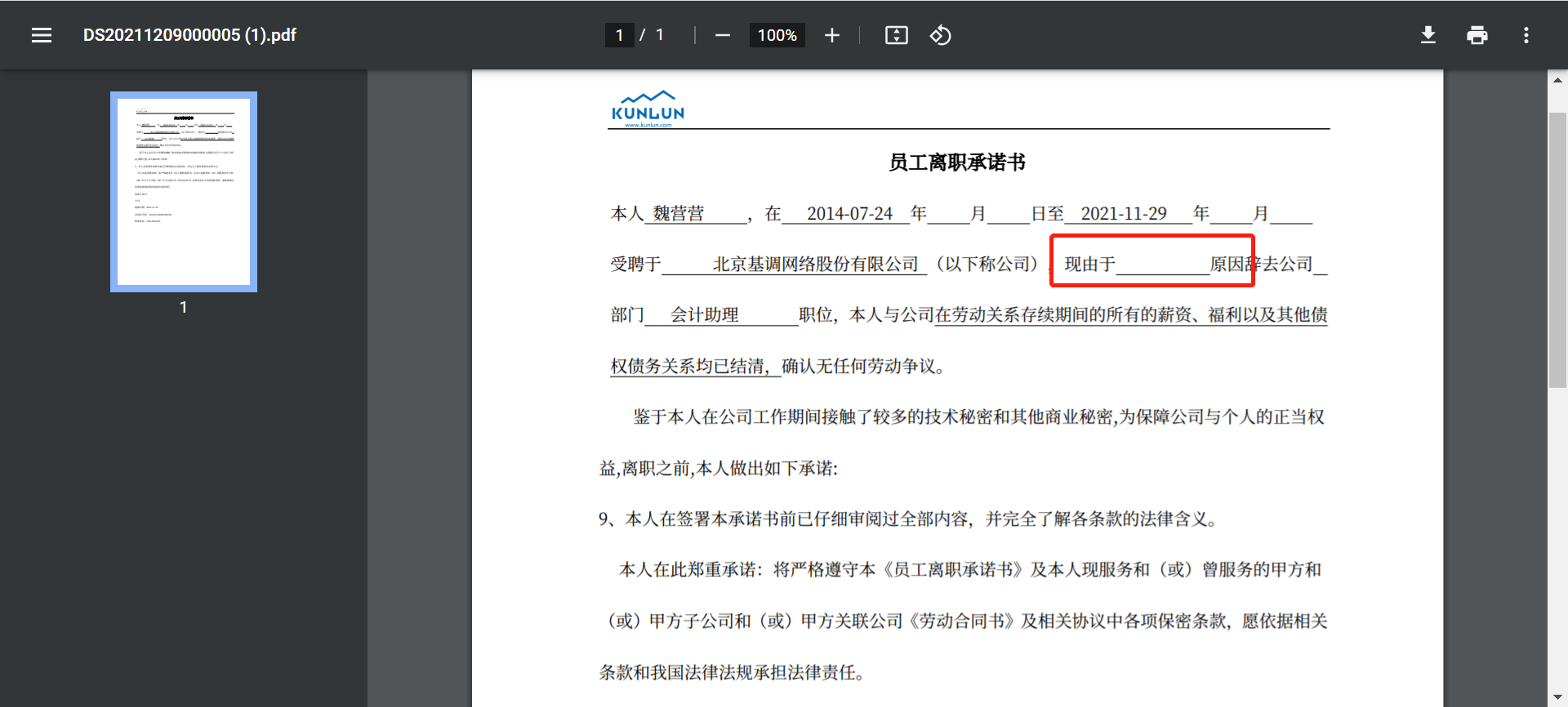
Task: Click the file name DS20211209000005 (1).pdf
Action: pos(189,35)
